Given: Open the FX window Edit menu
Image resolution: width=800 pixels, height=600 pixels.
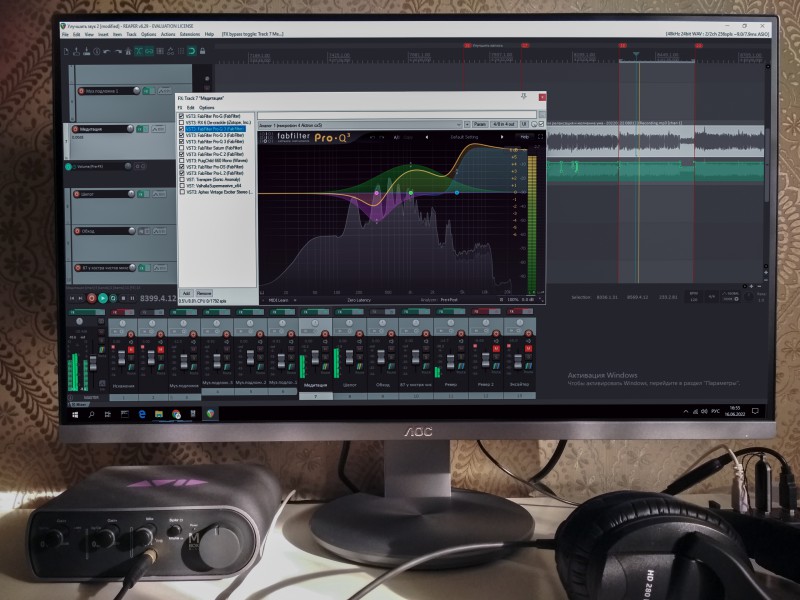Looking at the screenshot, I should 190,108.
